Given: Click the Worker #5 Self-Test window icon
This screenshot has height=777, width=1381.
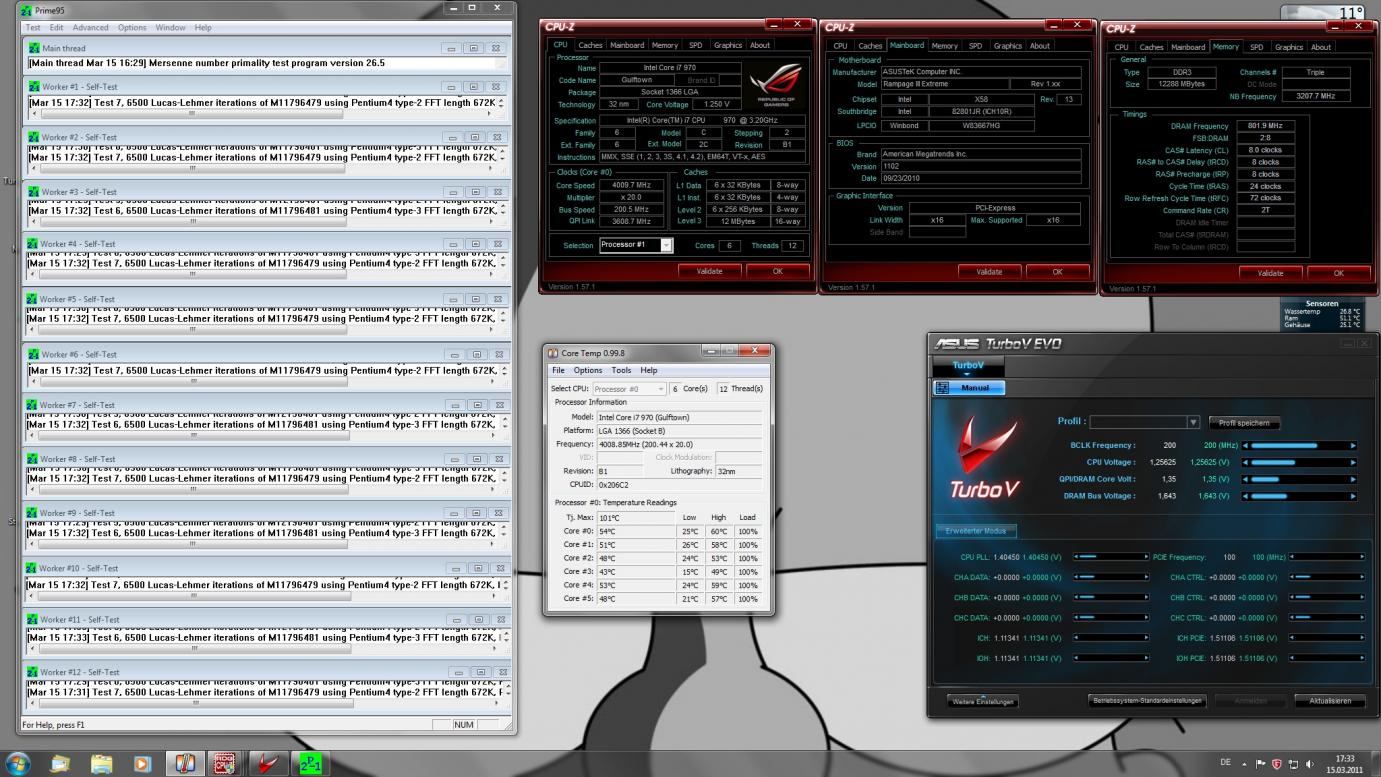Looking at the screenshot, I should coord(33,299).
